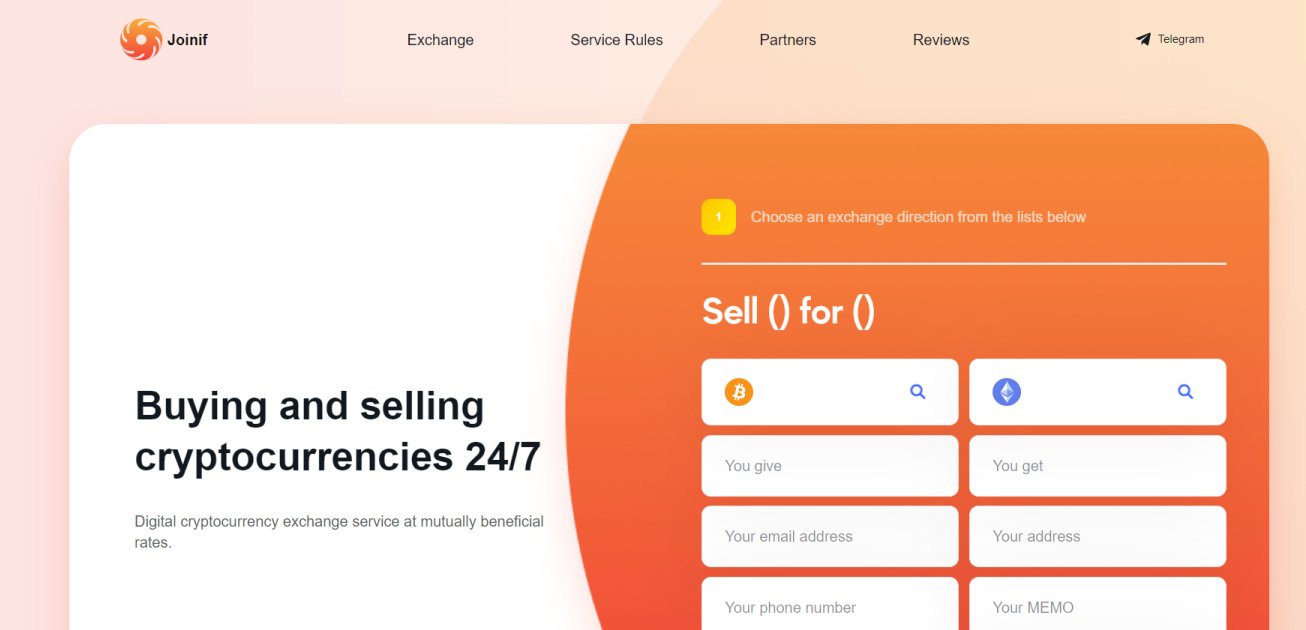The image size is (1306, 630).
Task: Click the Joinif flame logo icon
Action: (140, 40)
